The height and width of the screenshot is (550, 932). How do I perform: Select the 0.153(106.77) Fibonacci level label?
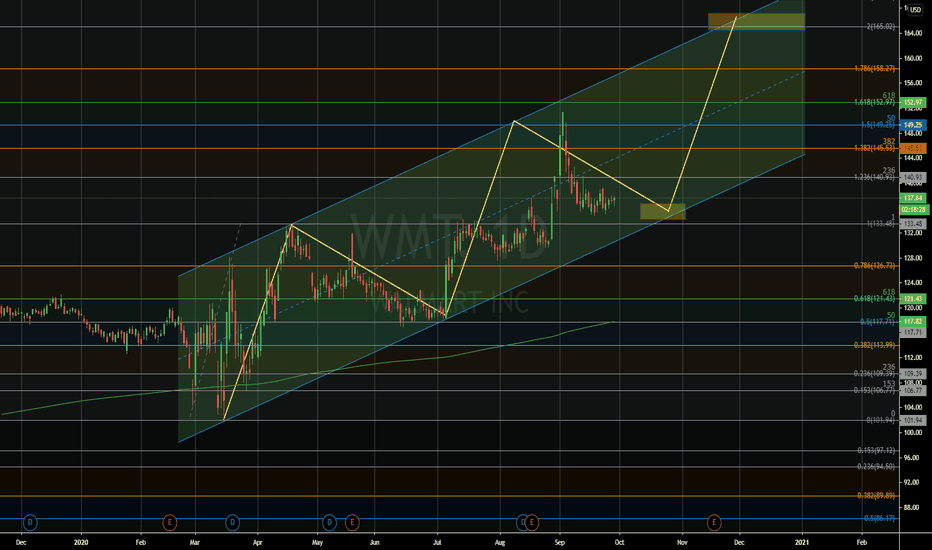click(874, 391)
